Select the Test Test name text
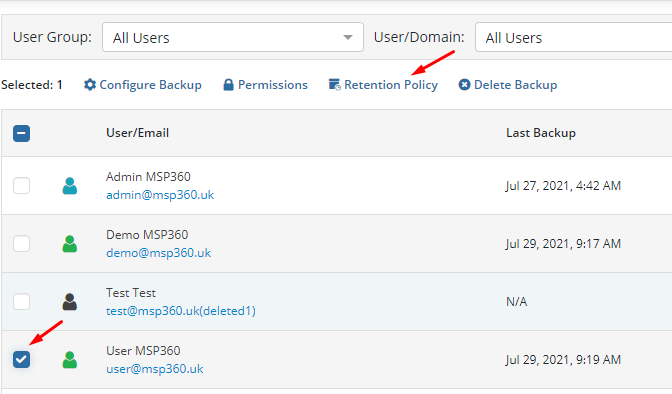Viewport: 672px width, 394px height. click(x=131, y=293)
